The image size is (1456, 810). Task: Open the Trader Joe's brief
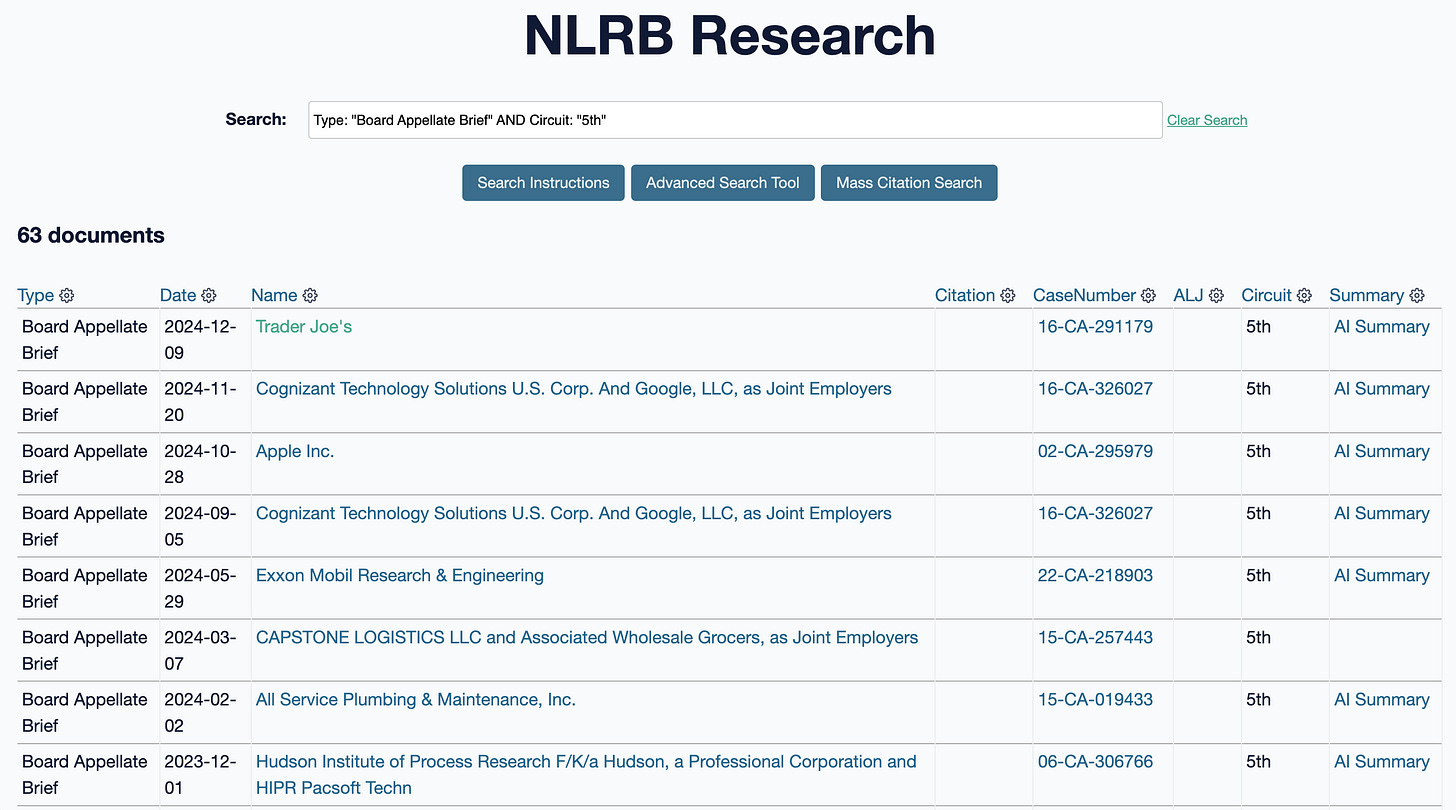coord(304,327)
